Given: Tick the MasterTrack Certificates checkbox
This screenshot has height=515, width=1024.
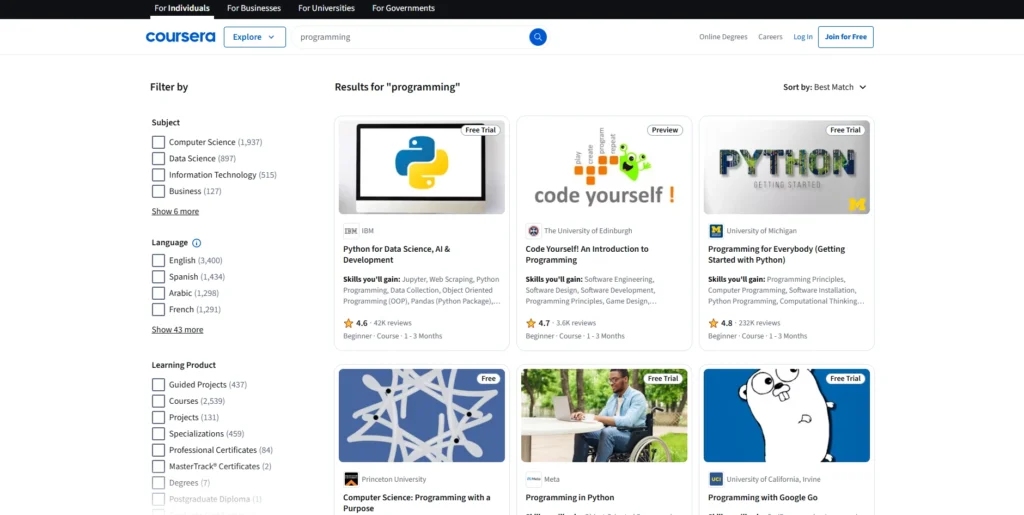Looking at the screenshot, I should (158, 466).
